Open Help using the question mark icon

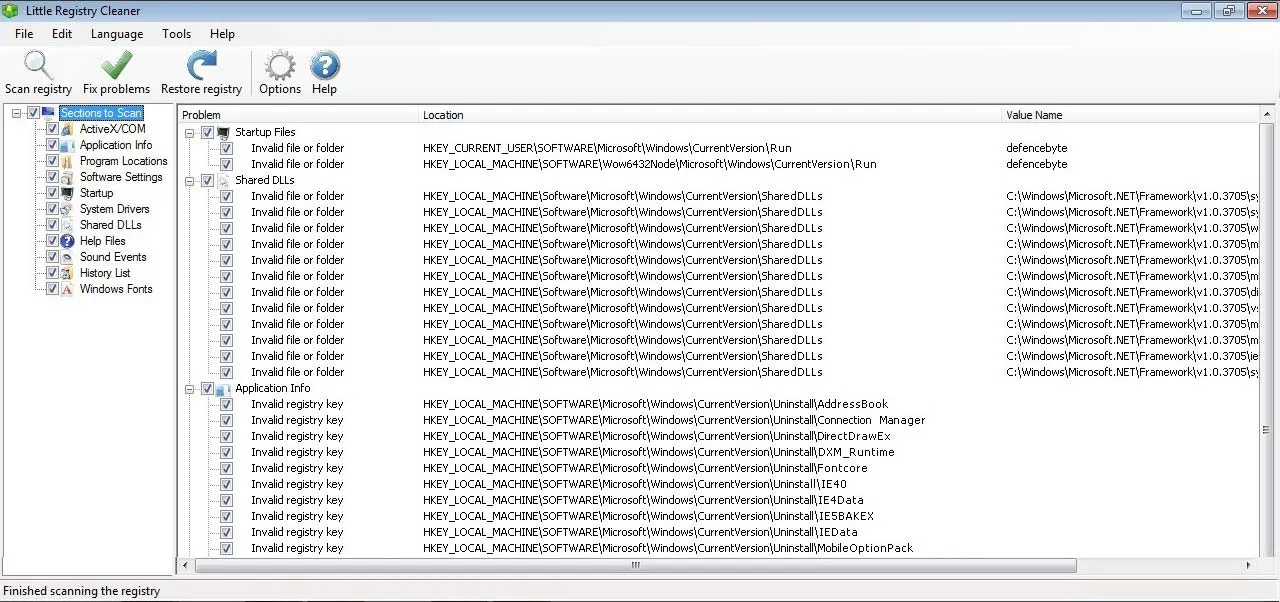[x=324, y=64]
